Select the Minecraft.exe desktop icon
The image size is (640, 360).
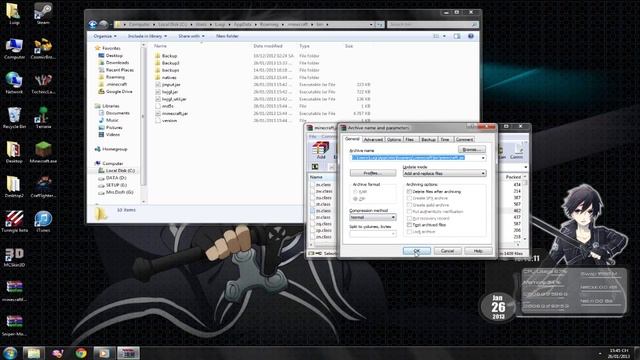click(x=43, y=152)
